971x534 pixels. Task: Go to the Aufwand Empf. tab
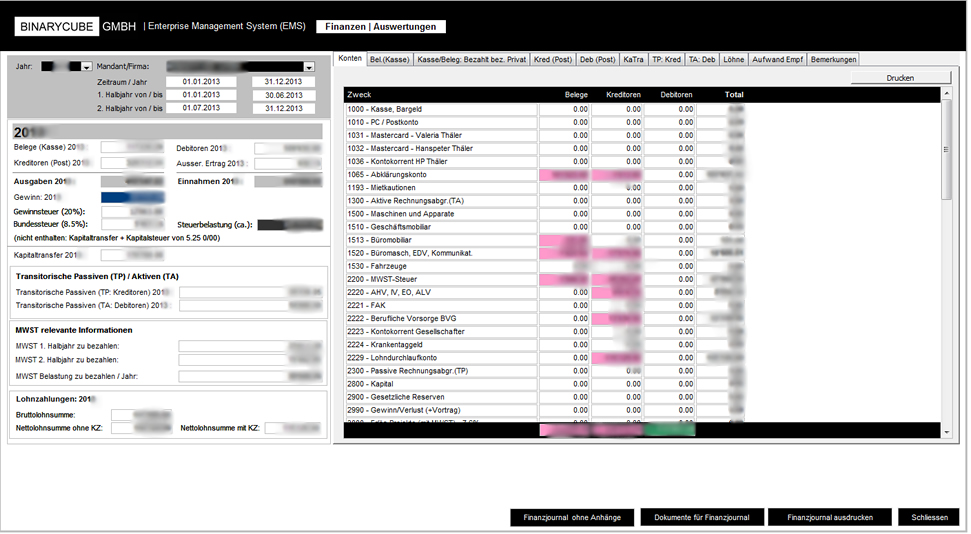click(776, 59)
